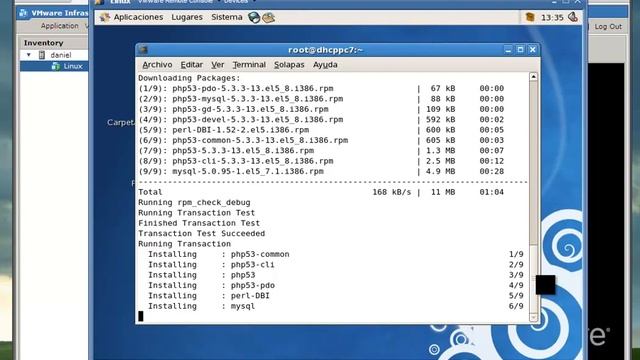Minimize the root@dhcppc7 terminal window
Screen dimensions: 640x360
click(508, 50)
